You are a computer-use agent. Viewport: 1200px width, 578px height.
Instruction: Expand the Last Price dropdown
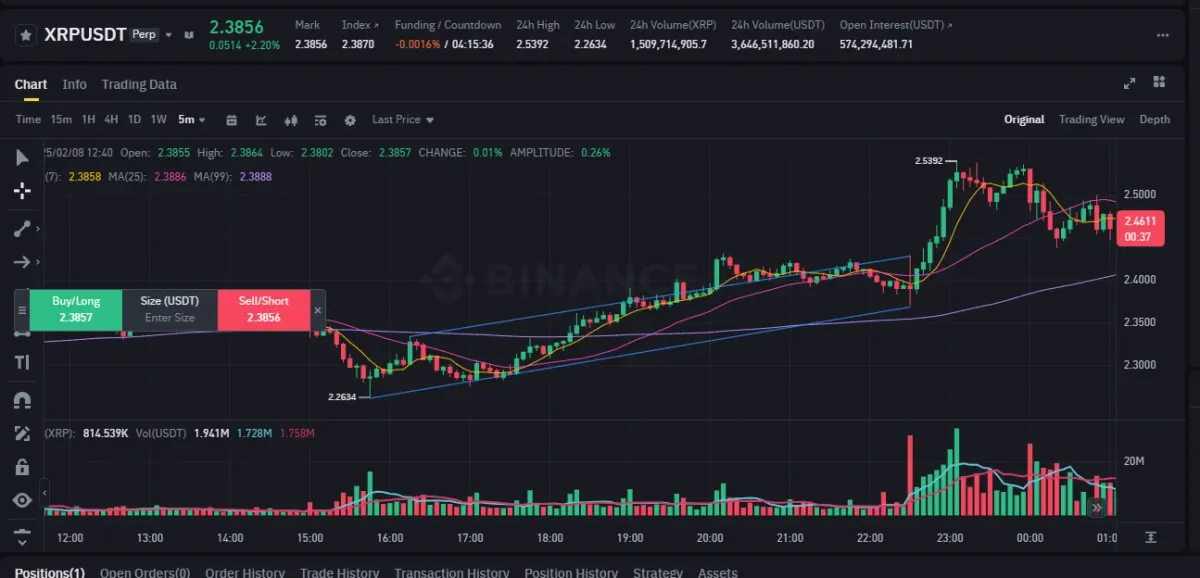coord(403,120)
